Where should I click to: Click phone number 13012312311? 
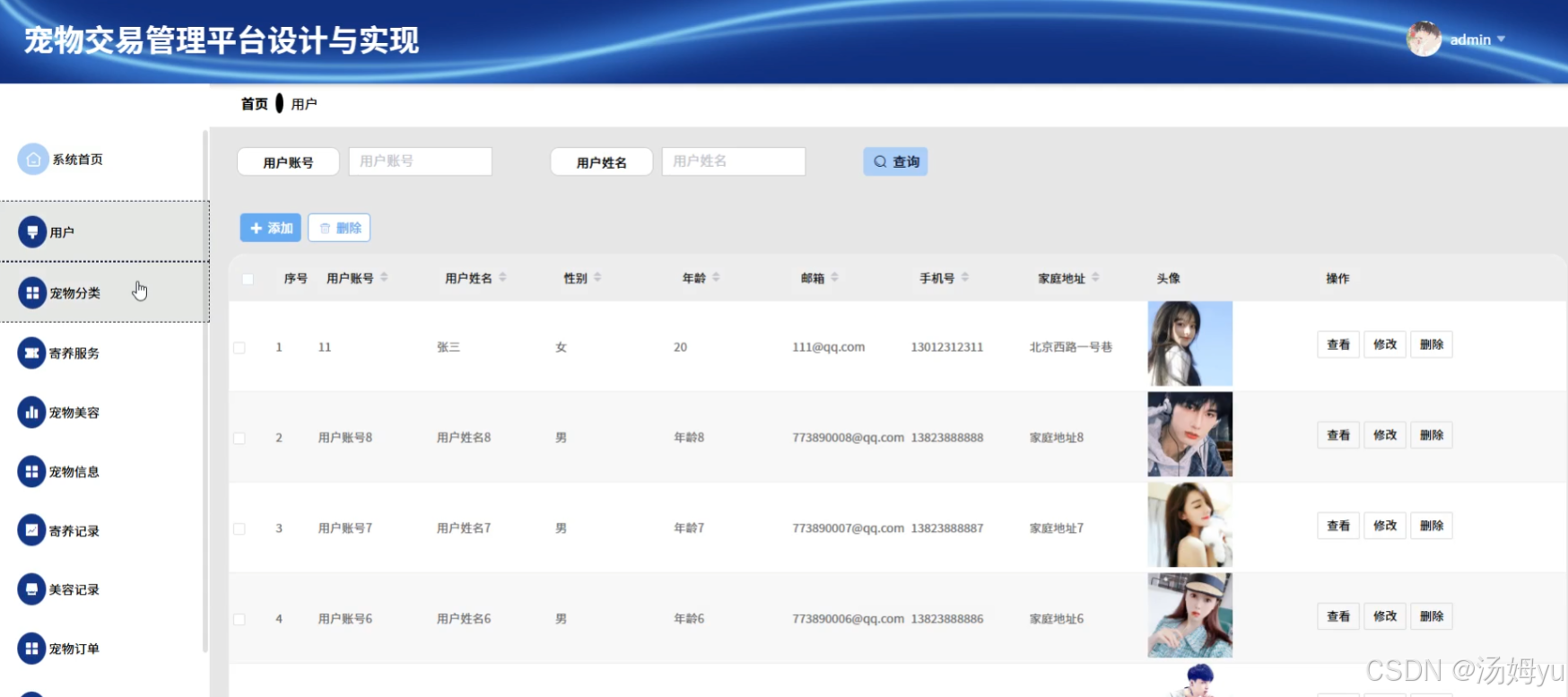(x=946, y=347)
